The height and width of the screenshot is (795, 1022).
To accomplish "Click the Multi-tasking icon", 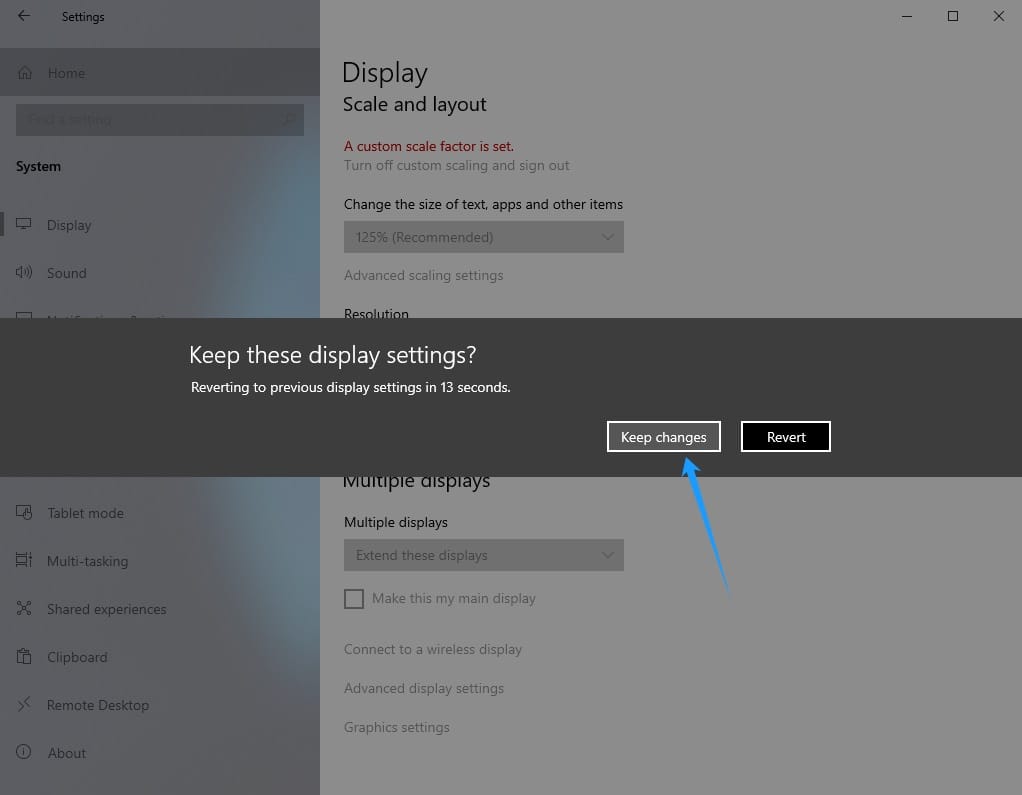I will pyautogui.click(x=24, y=561).
